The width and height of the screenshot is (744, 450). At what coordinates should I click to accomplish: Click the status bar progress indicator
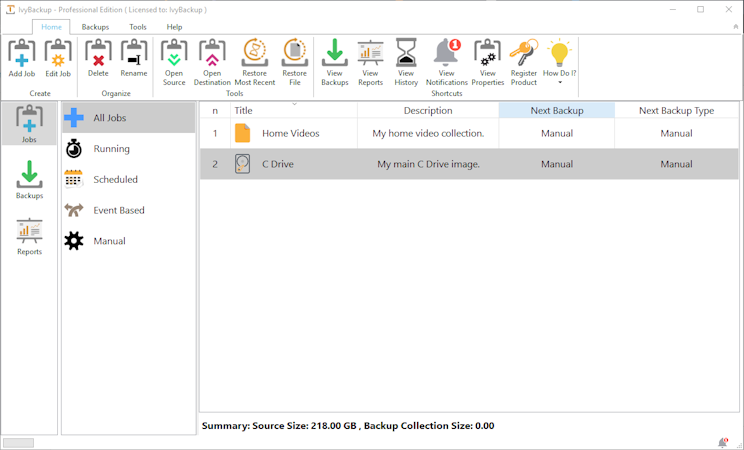pyautogui.click(x=19, y=443)
